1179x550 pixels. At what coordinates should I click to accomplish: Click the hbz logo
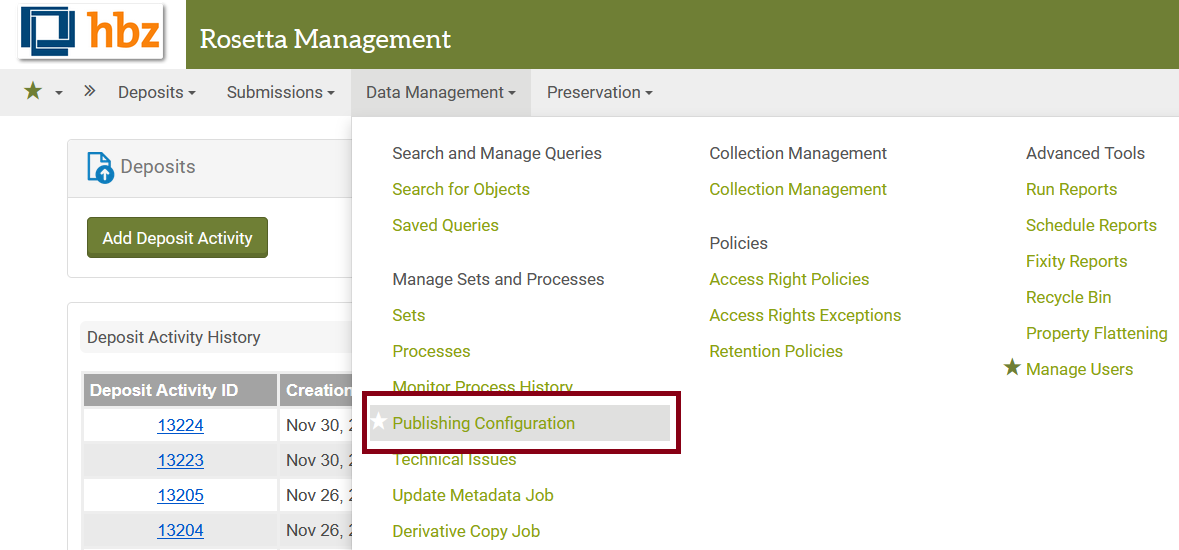[90, 33]
